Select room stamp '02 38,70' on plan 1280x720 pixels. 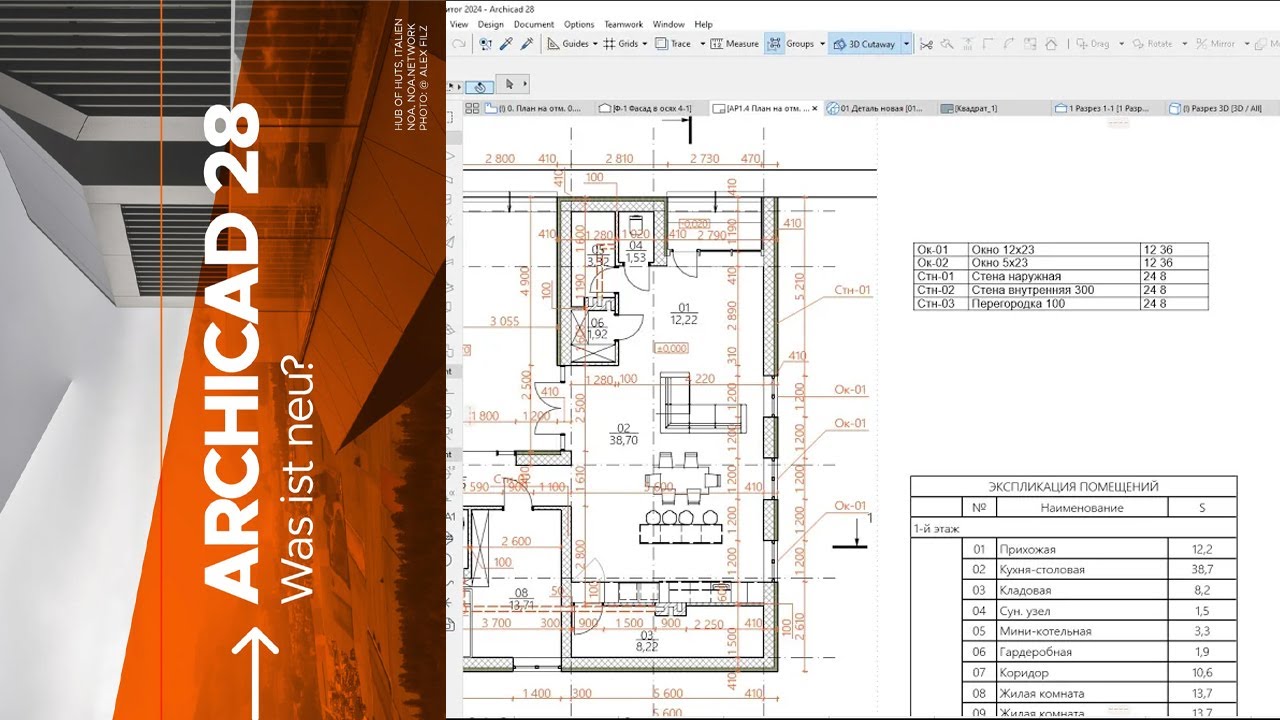click(624, 433)
